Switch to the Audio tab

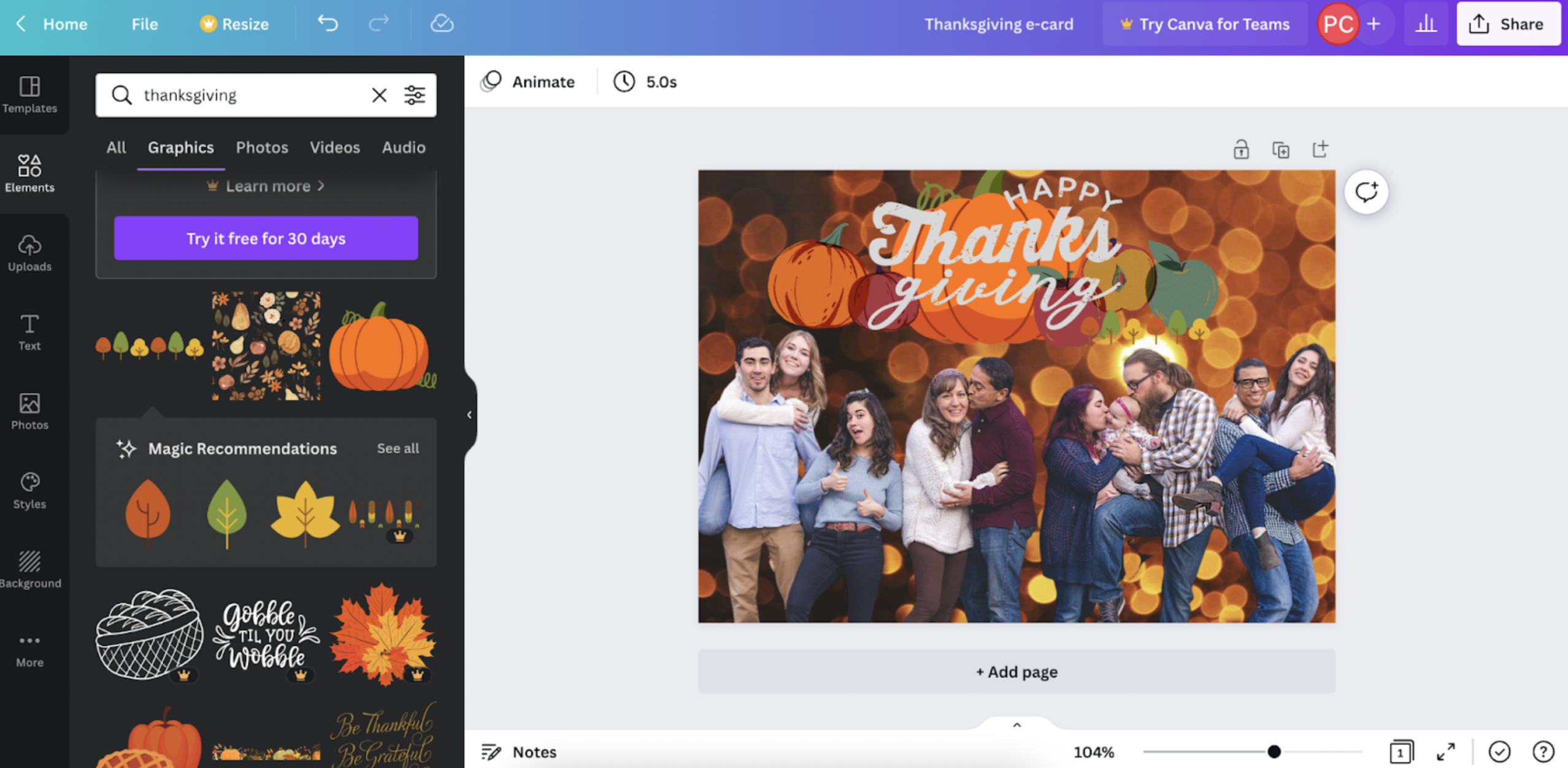point(404,147)
